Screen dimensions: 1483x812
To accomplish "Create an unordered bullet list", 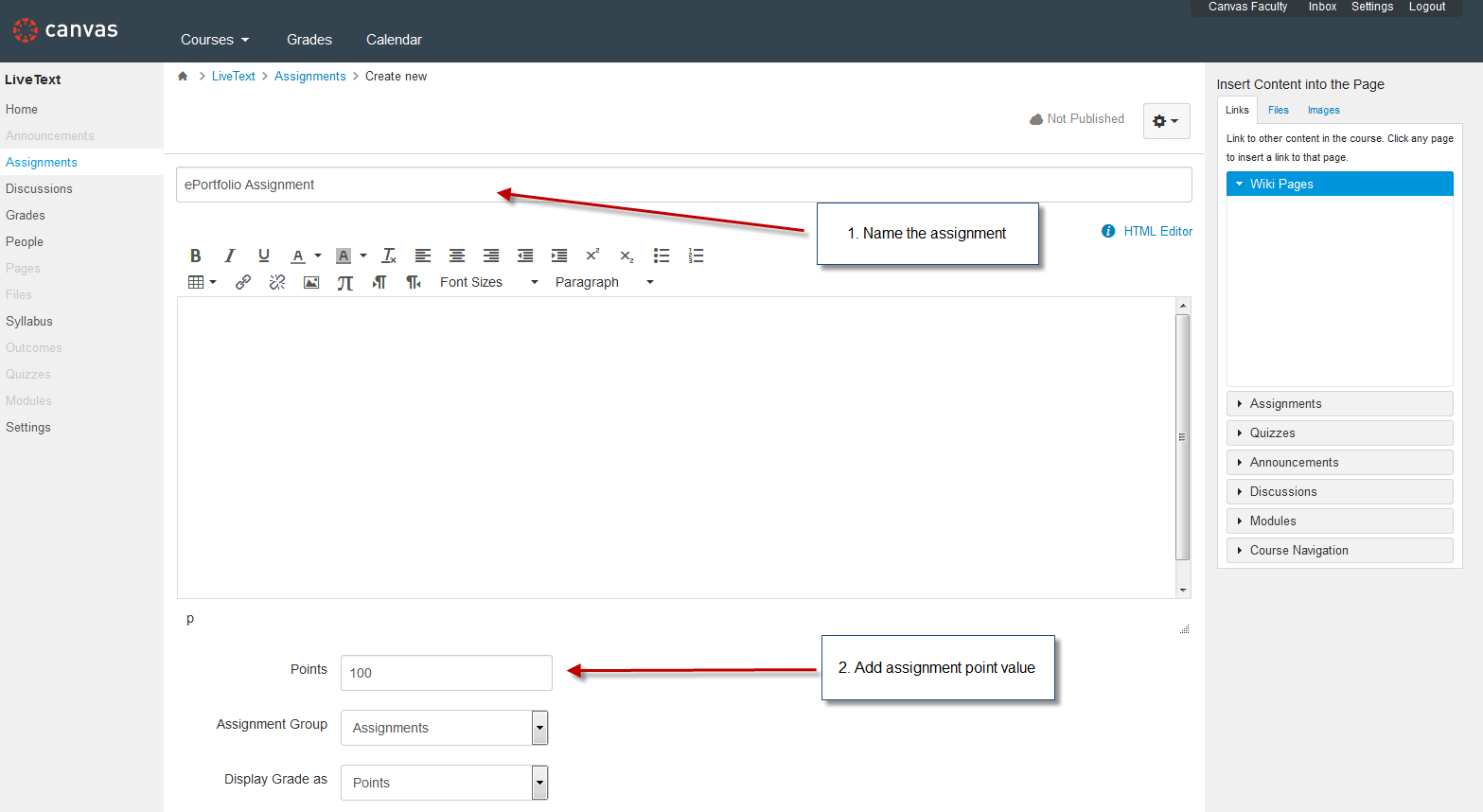I will pos(661,256).
